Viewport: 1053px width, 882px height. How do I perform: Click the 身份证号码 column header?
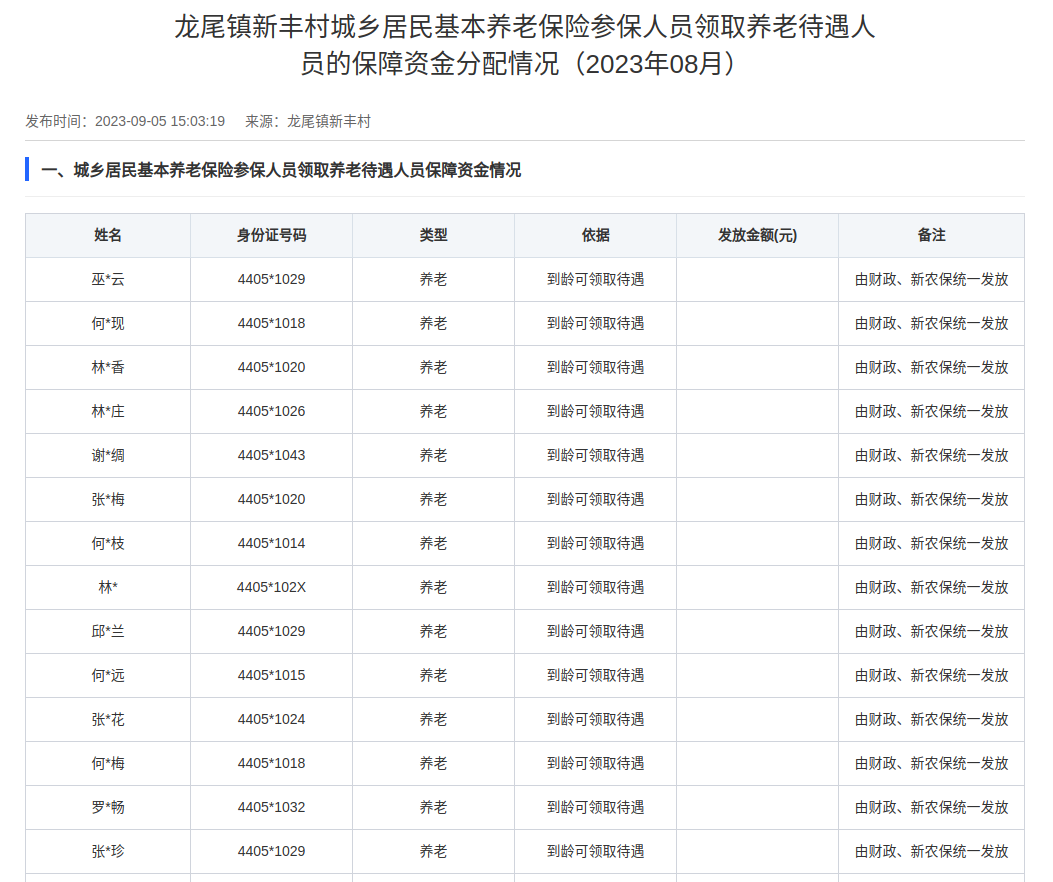click(271, 235)
